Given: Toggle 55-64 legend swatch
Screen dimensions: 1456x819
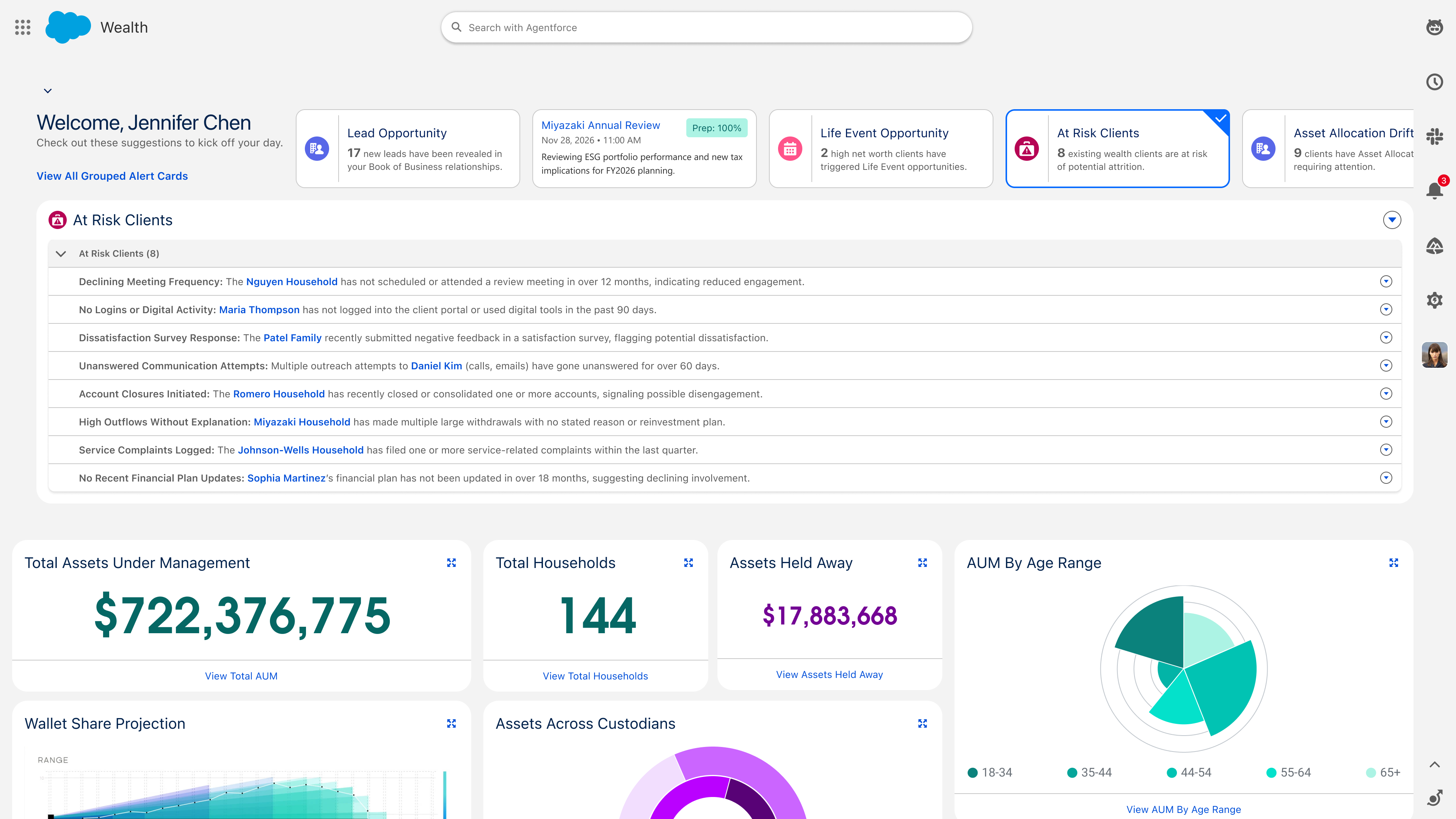Looking at the screenshot, I should pyautogui.click(x=1272, y=773).
